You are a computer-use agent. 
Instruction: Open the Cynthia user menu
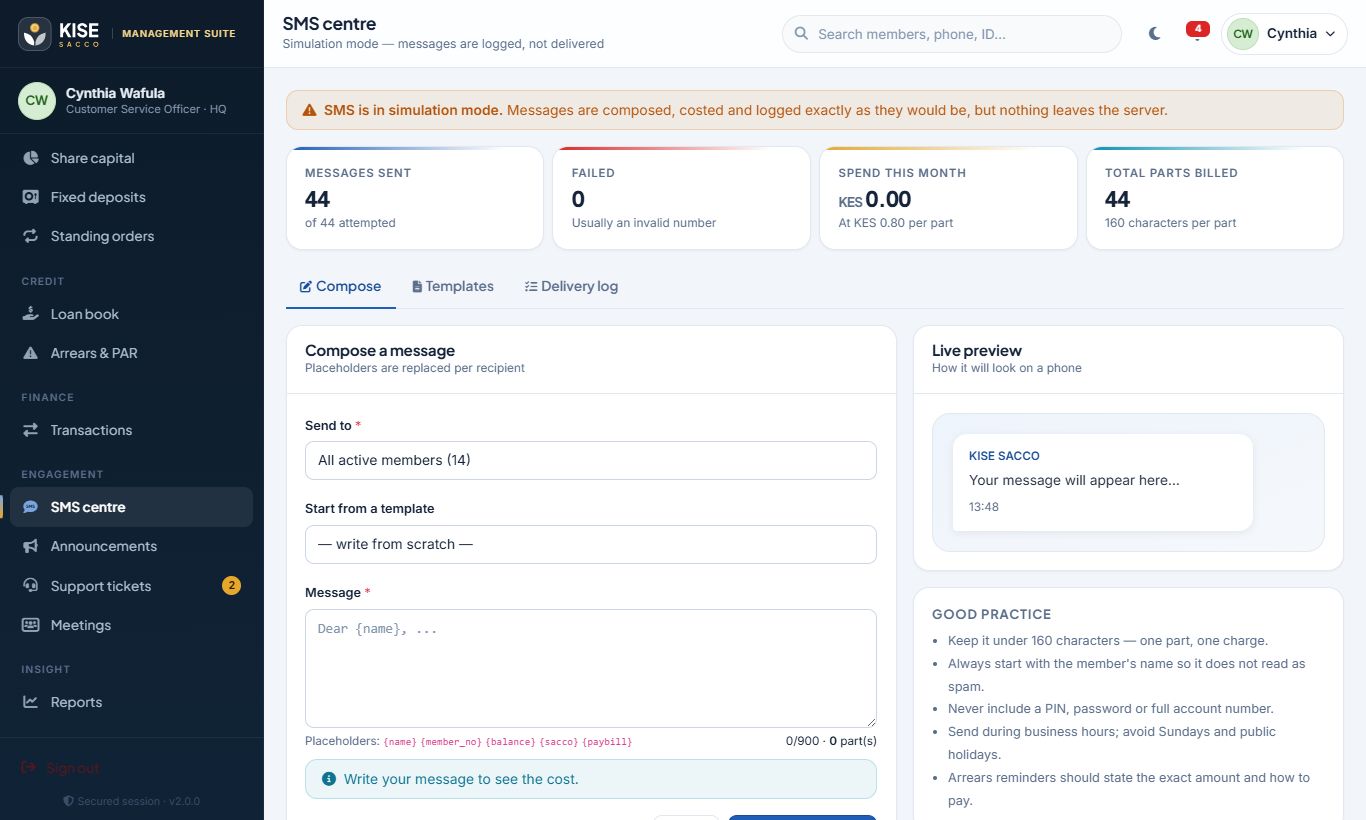[1284, 33]
